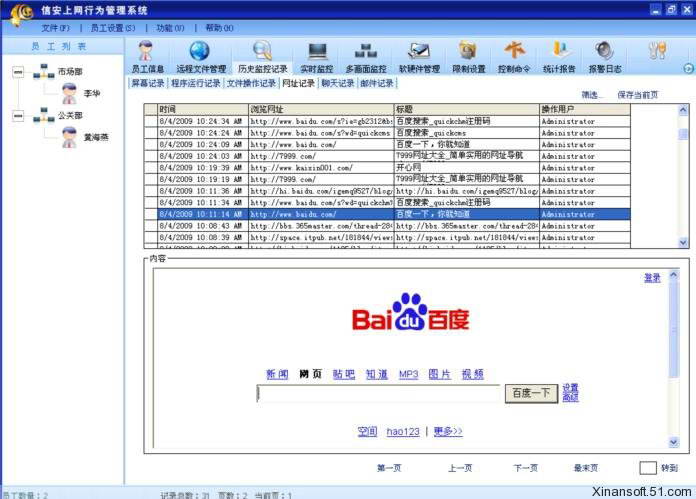
Task: Open 统计报告 toolbar icon
Action: 559,56
